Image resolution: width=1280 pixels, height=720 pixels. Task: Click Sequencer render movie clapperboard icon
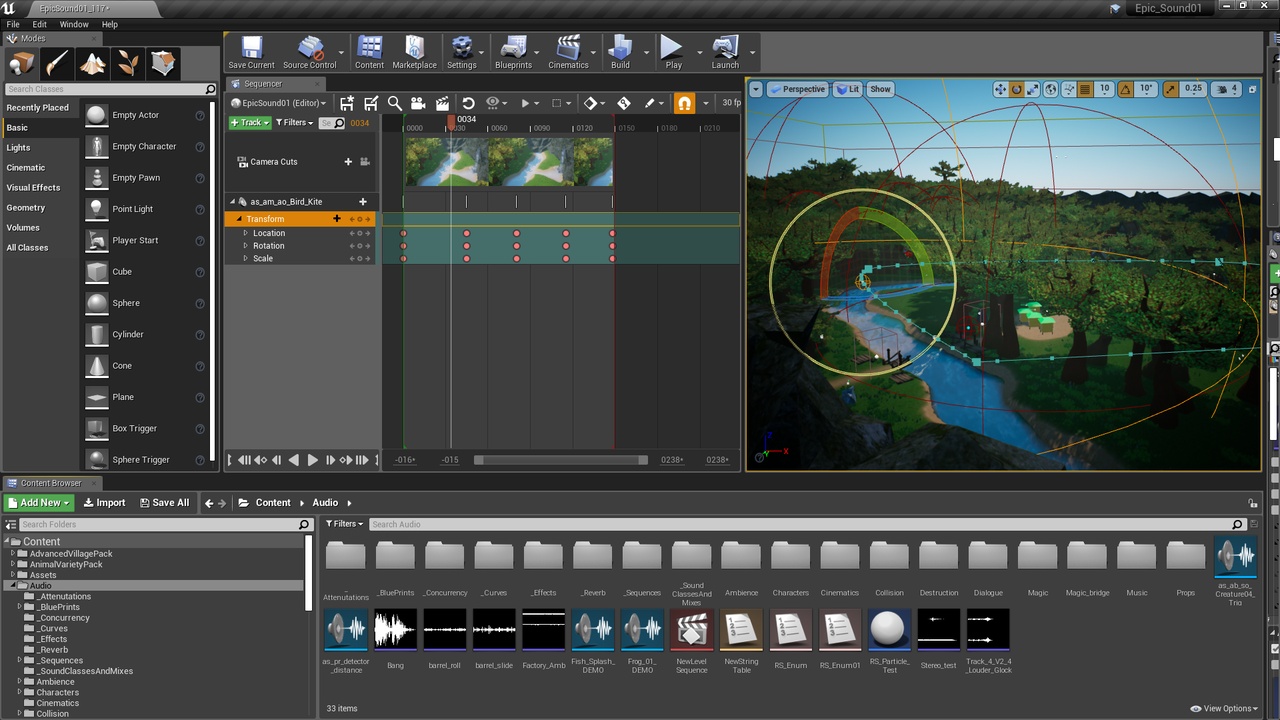[x=442, y=103]
